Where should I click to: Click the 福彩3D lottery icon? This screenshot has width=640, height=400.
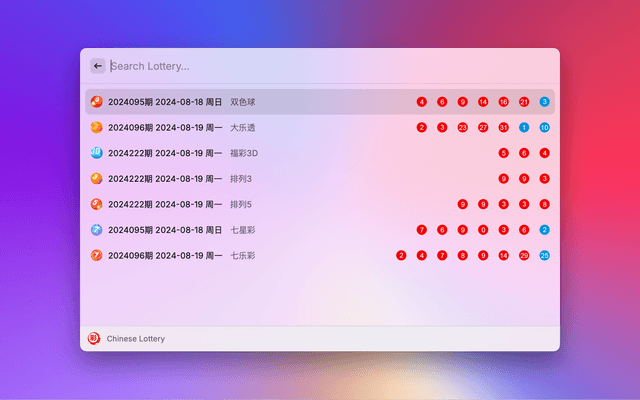pyautogui.click(x=96, y=153)
